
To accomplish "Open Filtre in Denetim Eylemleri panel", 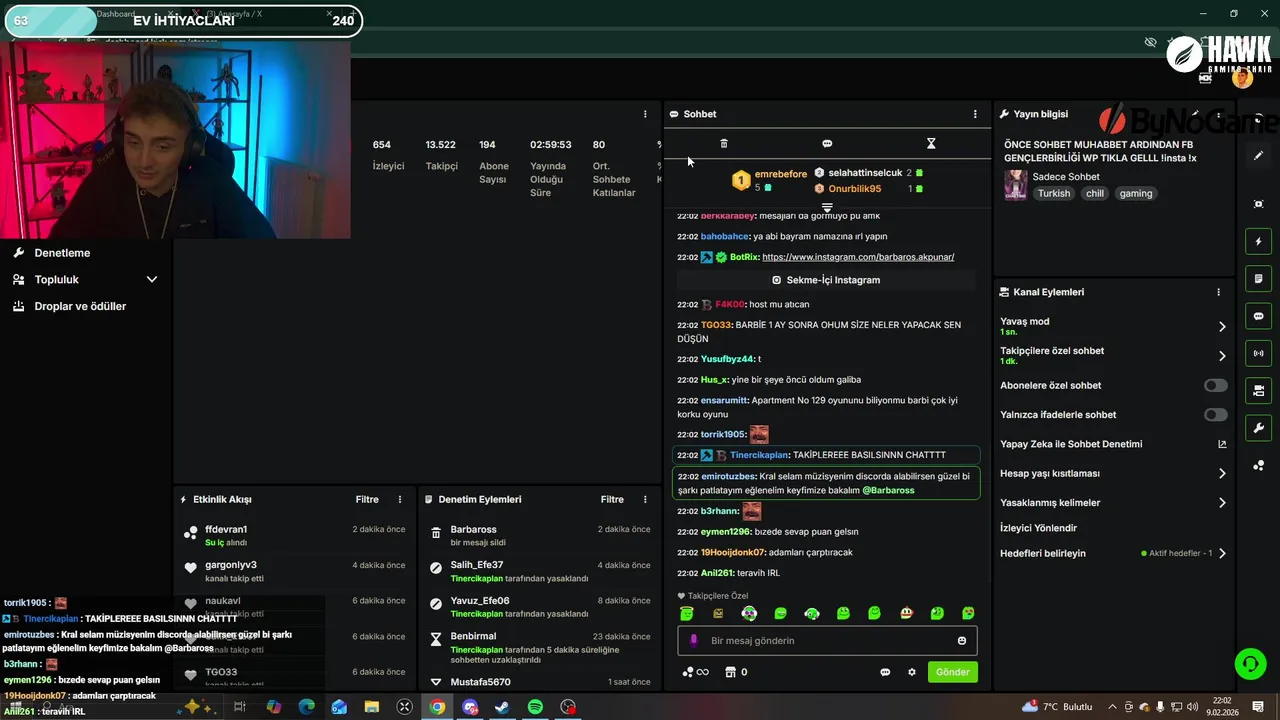I will [x=612, y=499].
